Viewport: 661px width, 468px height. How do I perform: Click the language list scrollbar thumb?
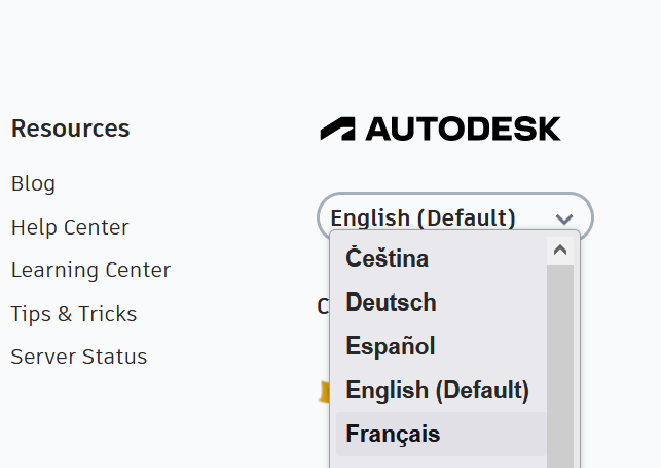pyautogui.click(x=560, y=340)
